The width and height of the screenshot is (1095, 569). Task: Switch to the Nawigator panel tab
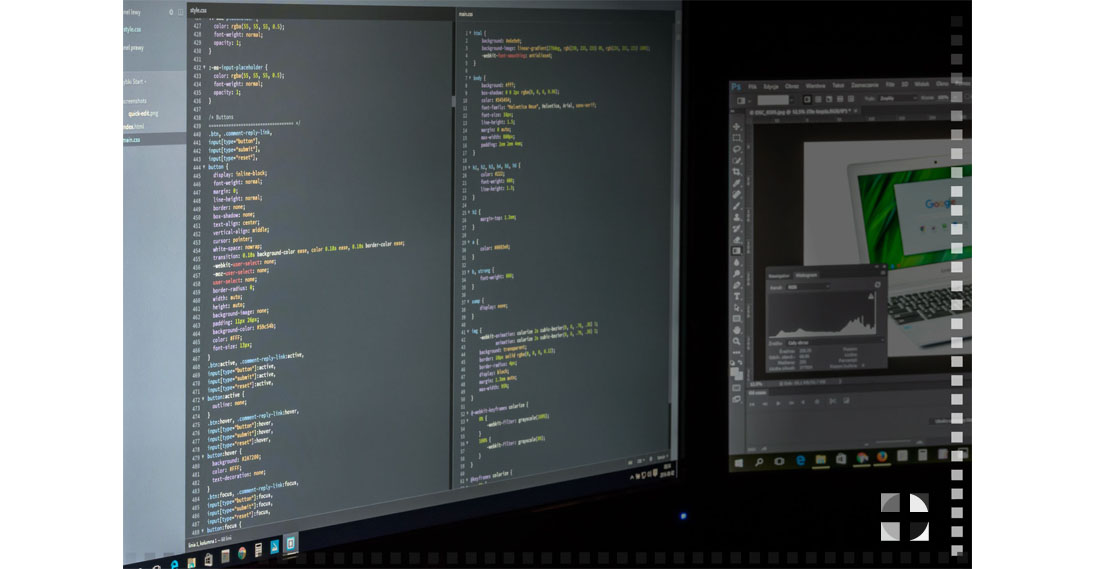tap(779, 274)
